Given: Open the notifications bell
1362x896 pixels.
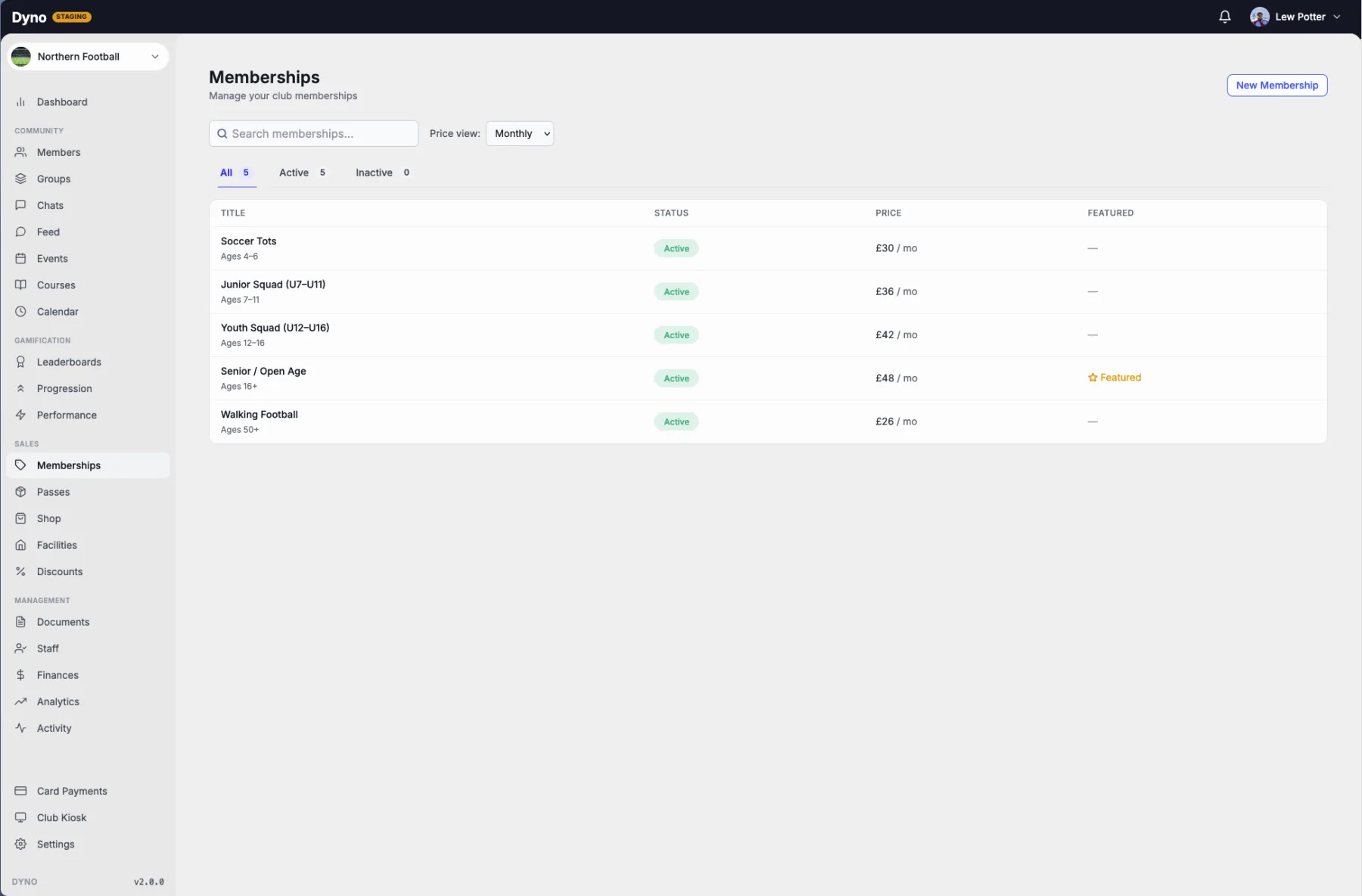Looking at the screenshot, I should click(x=1224, y=17).
